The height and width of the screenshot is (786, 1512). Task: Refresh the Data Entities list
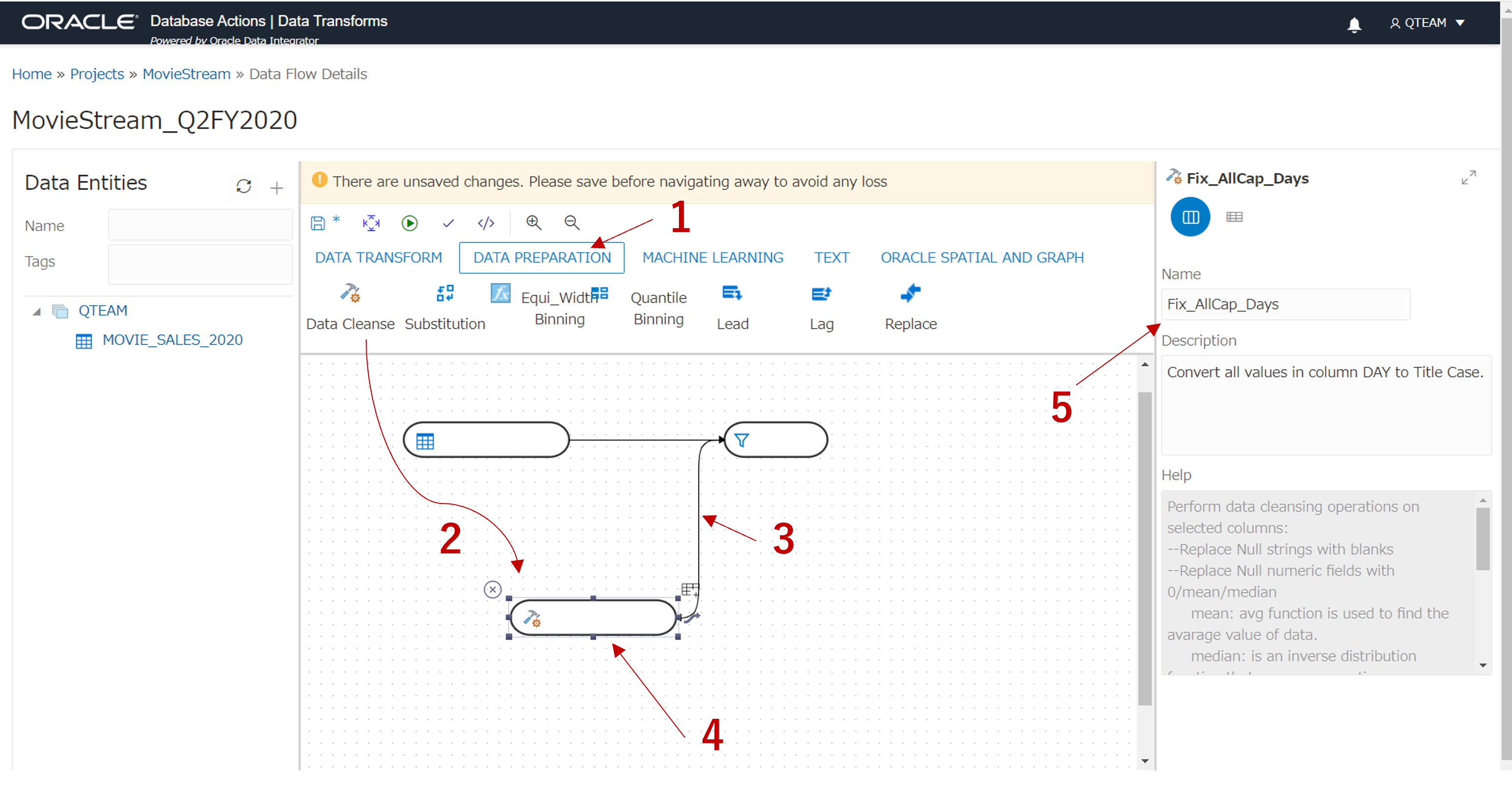pos(243,186)
